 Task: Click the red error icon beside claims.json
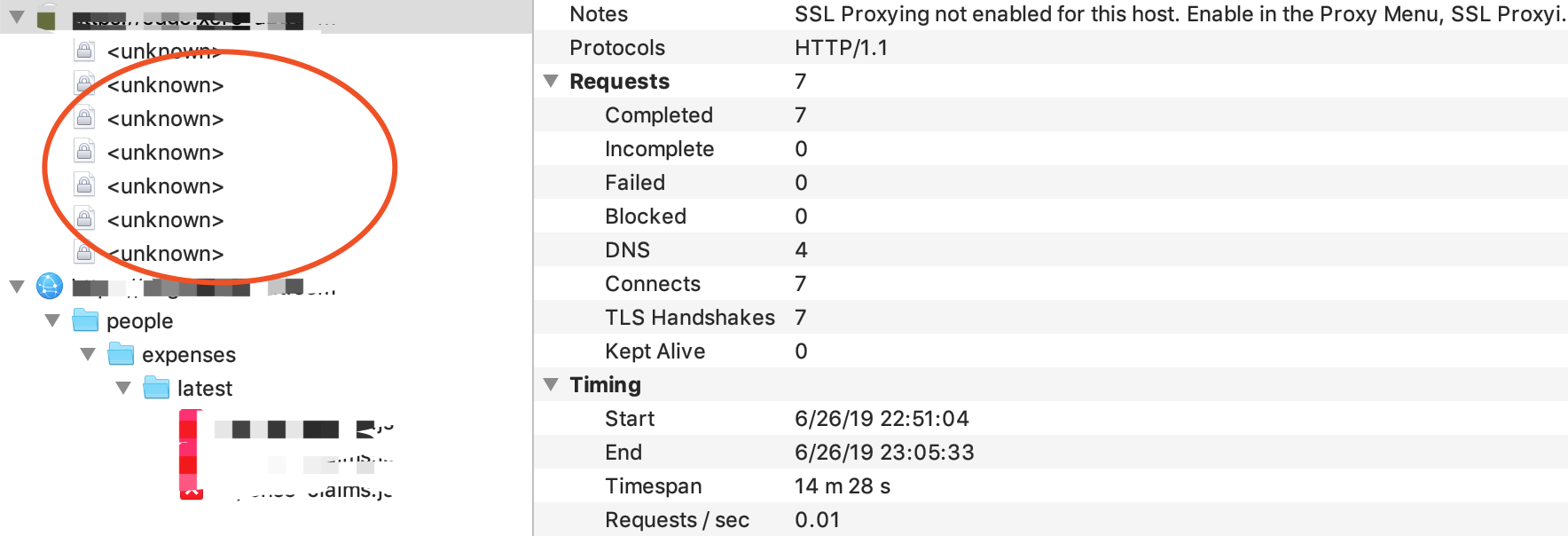(x=192, y=489)
